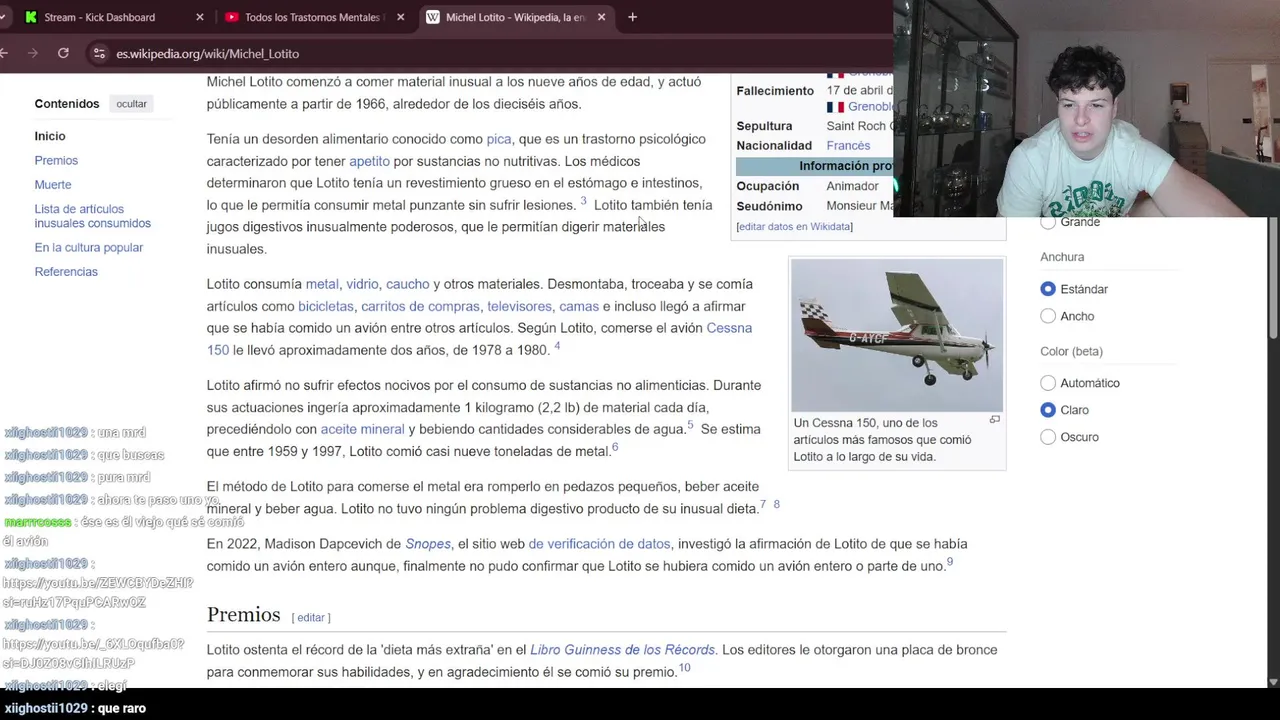Follow citation footnote 3
Image resolution: width=1280 pixels, height=720 pixels.
(583, 201)
